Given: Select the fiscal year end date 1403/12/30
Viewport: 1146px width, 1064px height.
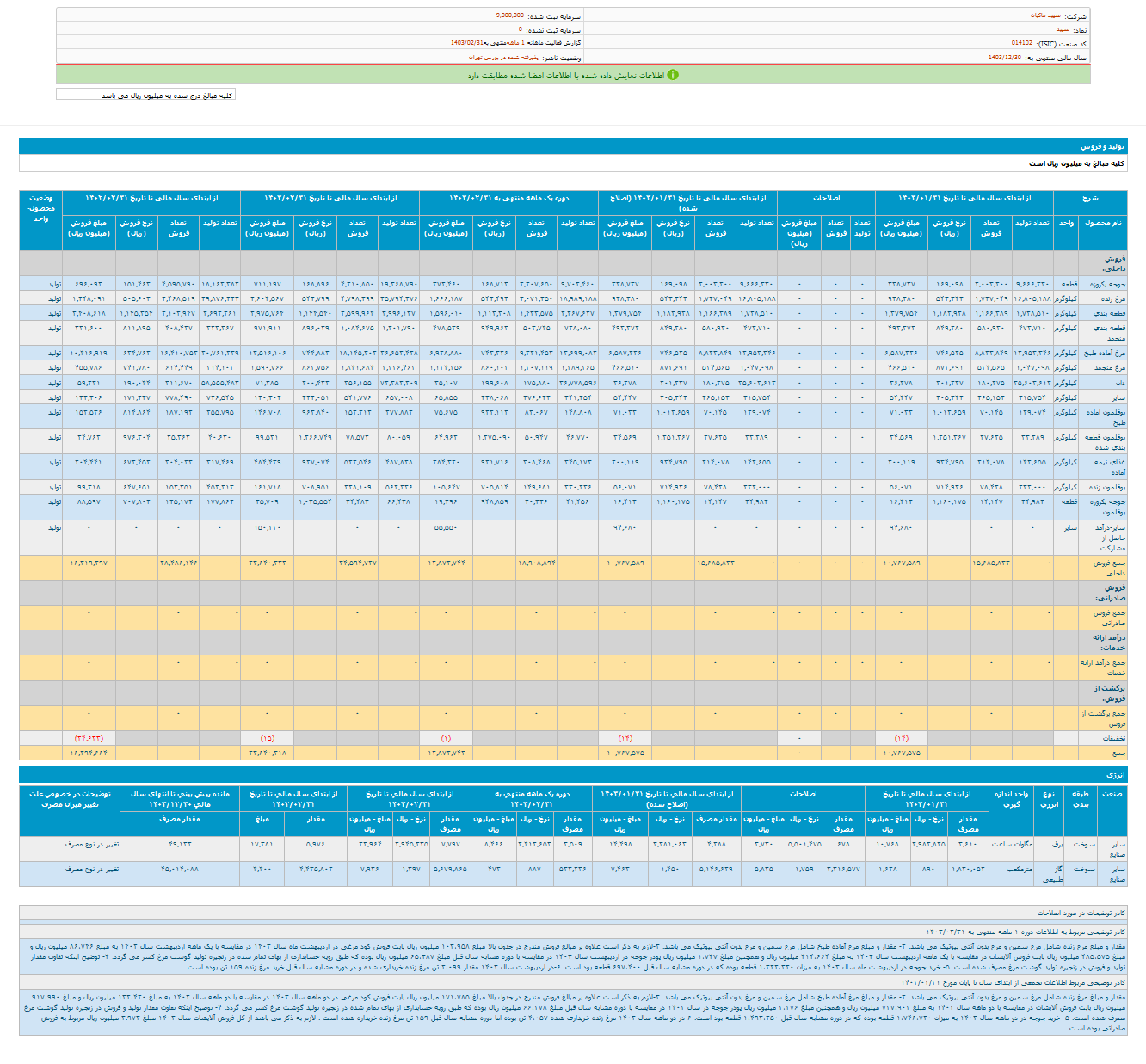Looking at the screenshot, I should 1004,58.
